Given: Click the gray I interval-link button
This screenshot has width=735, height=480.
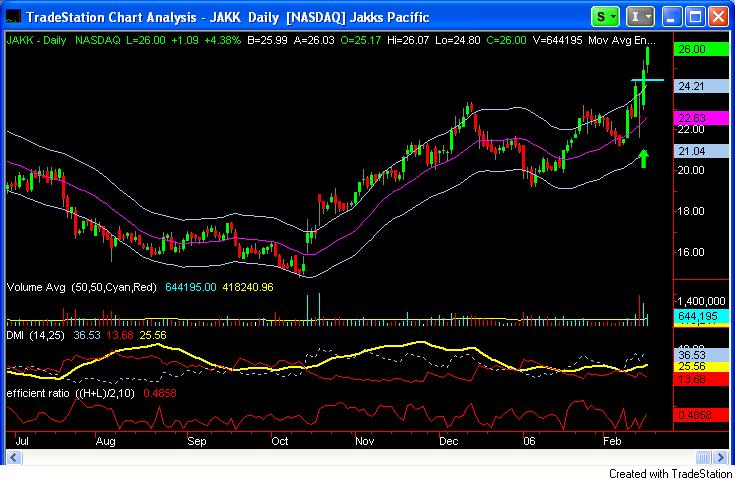Looking at the screenshot, I should (640, 17).
